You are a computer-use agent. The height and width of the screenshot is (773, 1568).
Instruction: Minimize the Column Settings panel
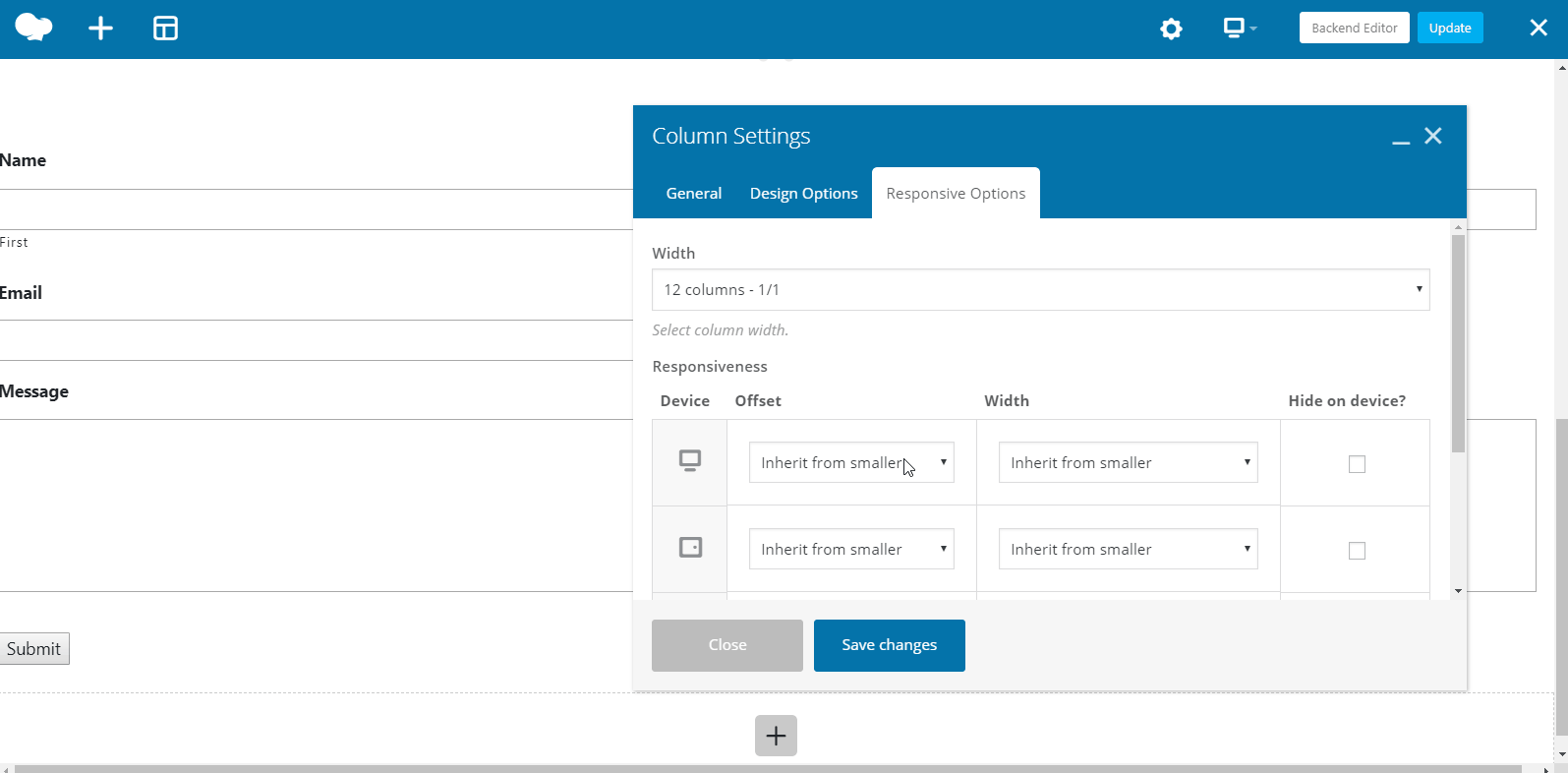pos(1401,138)
